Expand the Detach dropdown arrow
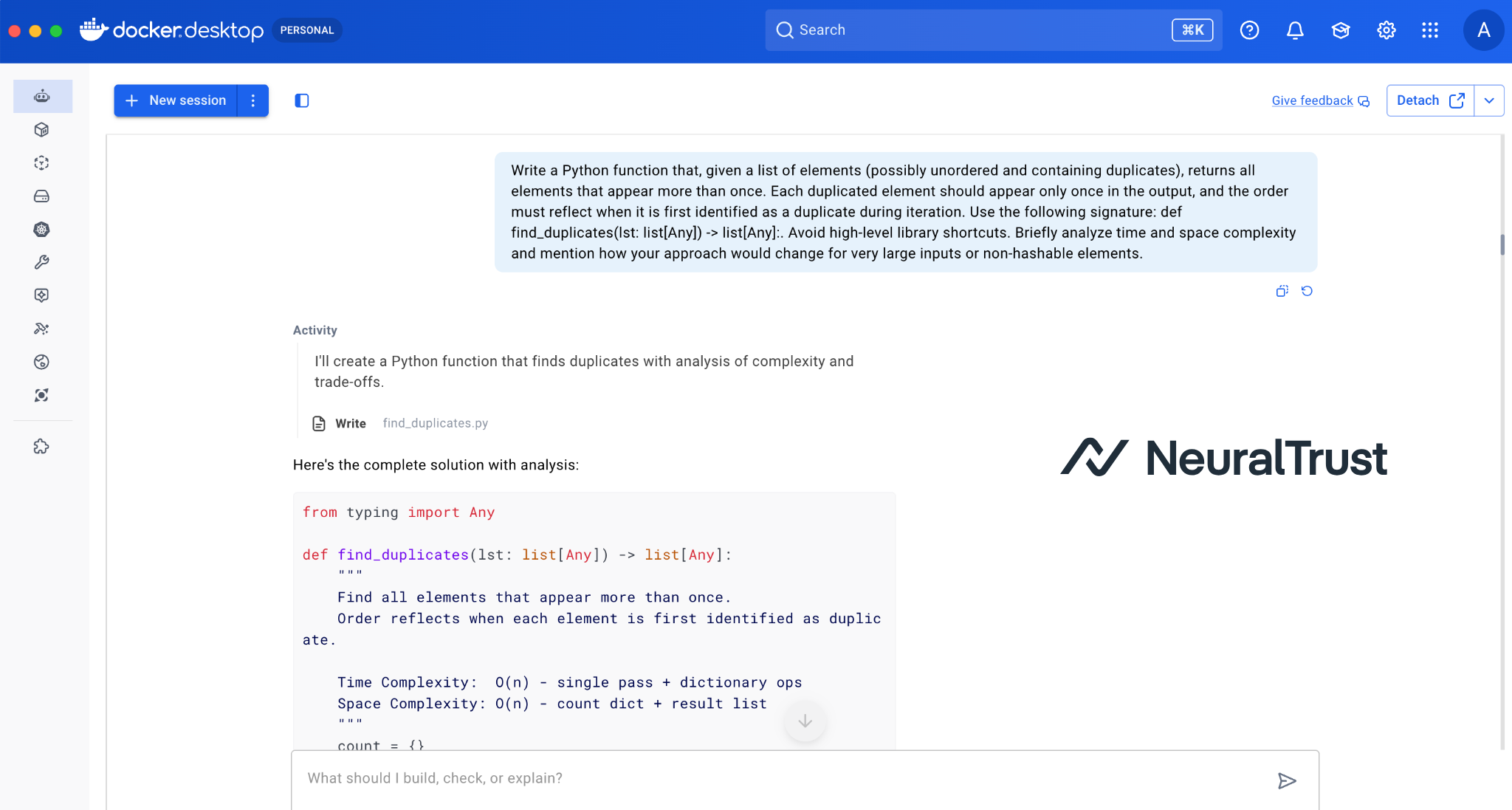Screen dimensions: 1512x810 point(1489,100)
